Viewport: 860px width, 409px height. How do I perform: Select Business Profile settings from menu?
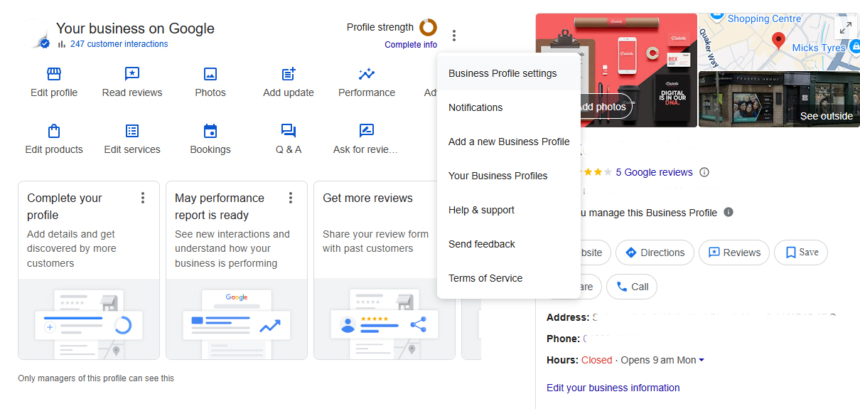(x=502, y=73)
